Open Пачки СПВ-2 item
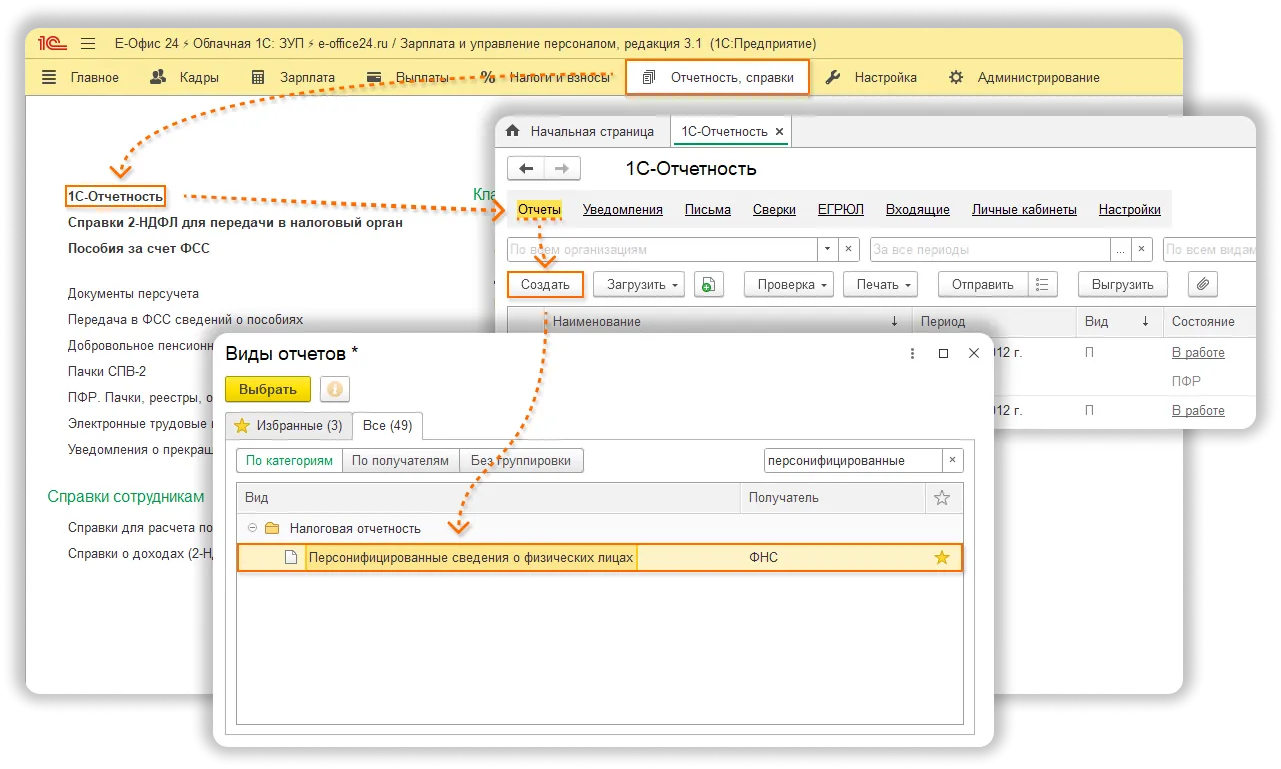Screen dimensions: 1281x769 pyautogui.click(x=107, y=371)
